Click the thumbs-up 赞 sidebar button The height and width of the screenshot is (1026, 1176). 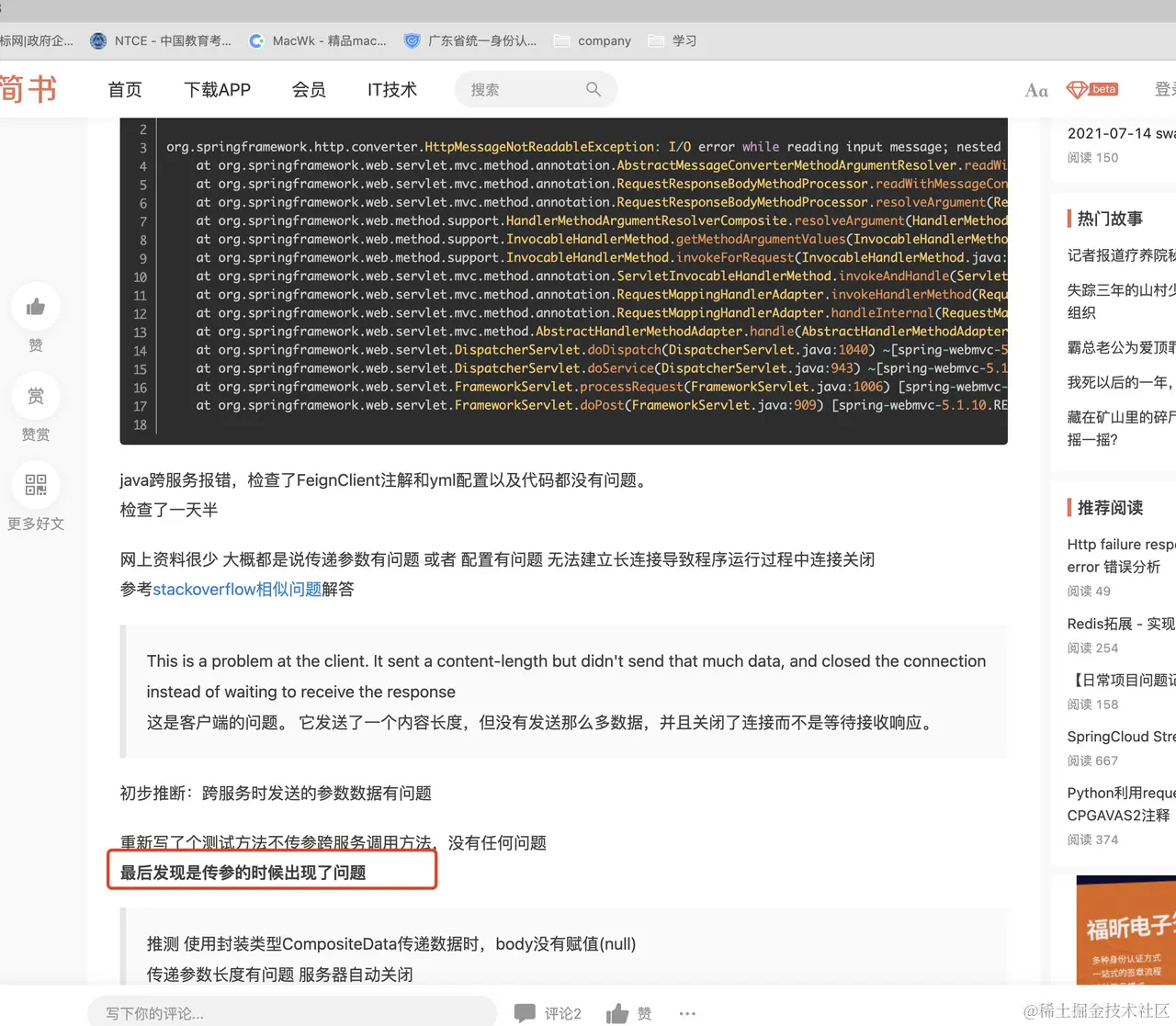tap(36, 307)
